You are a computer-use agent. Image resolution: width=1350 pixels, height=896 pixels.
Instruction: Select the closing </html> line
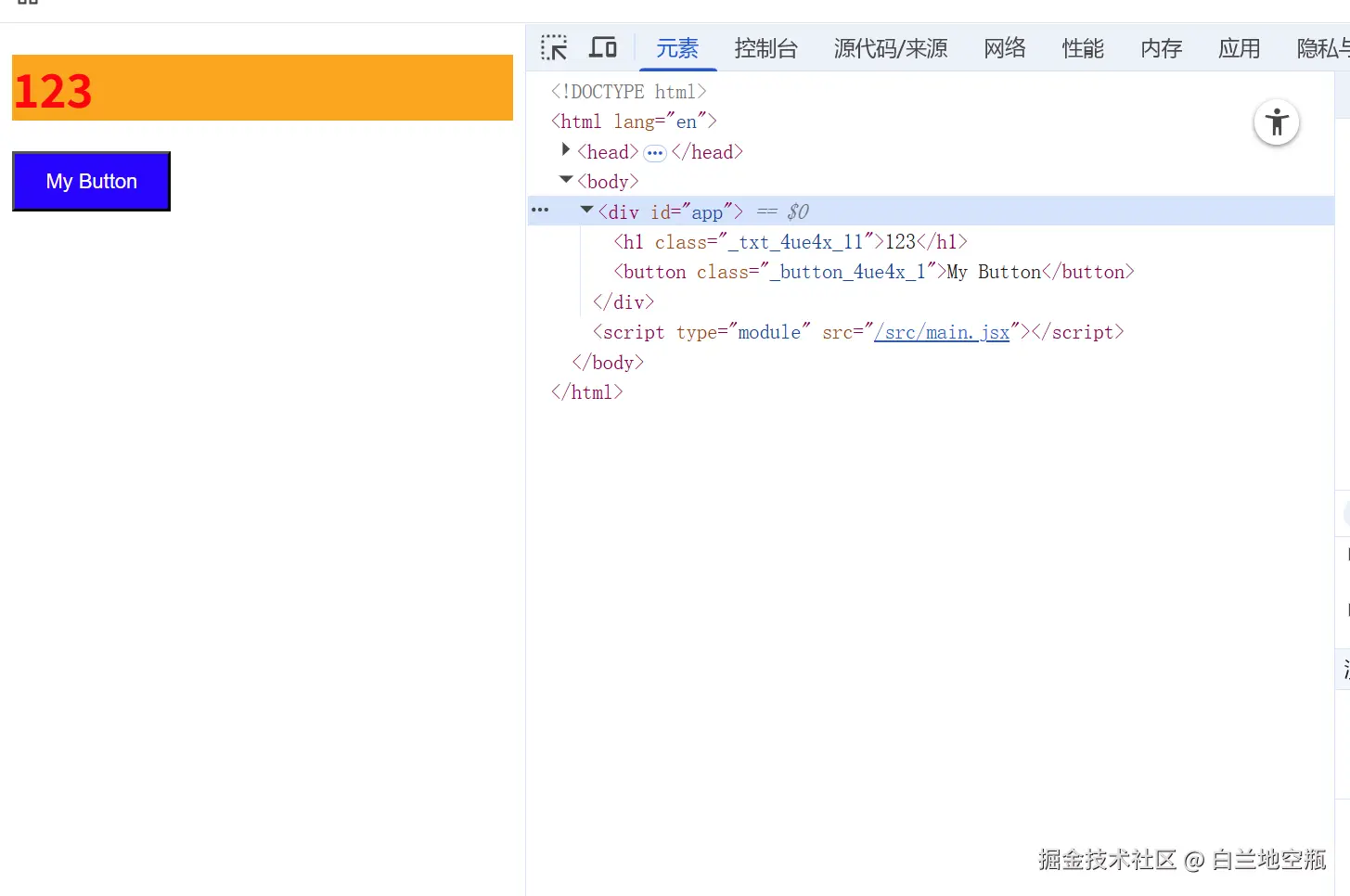point(586,392)
